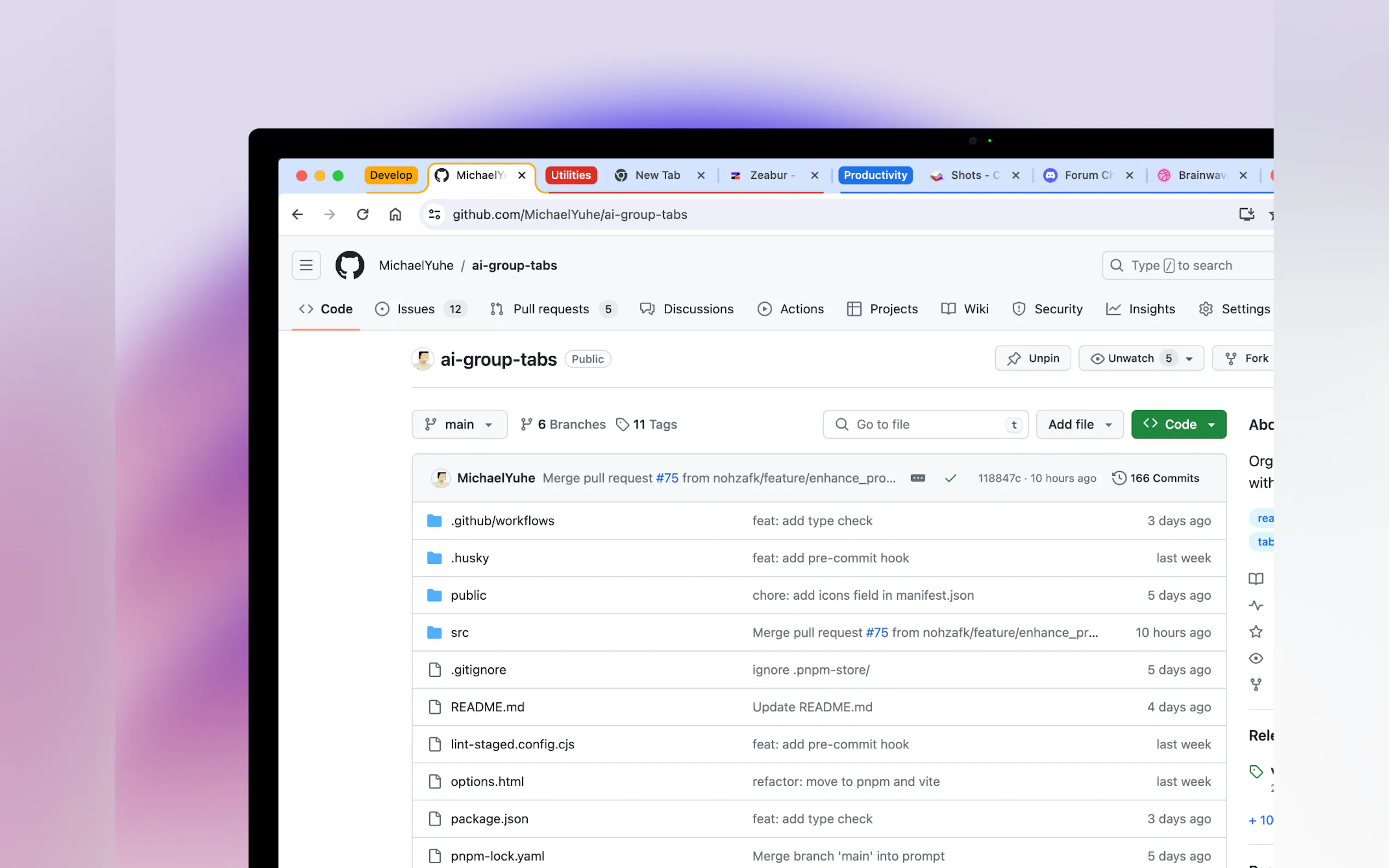Click the watchers eye icon in sidebar

point(1256,658)
